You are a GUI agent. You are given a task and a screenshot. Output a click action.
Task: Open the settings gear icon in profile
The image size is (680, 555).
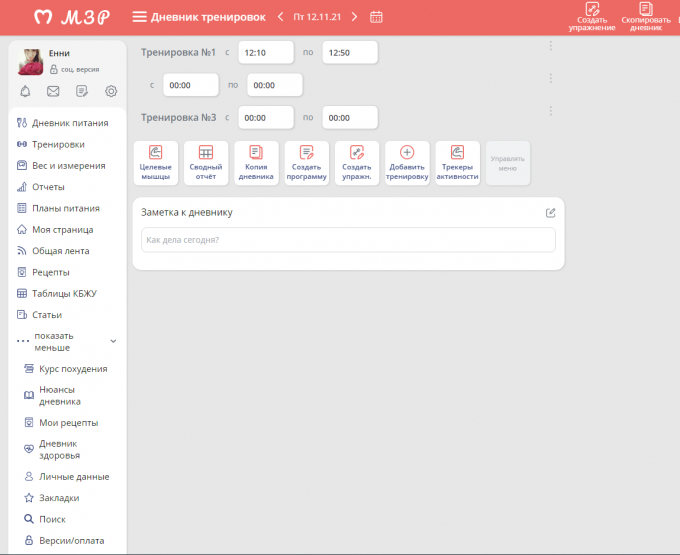(111, 91)
